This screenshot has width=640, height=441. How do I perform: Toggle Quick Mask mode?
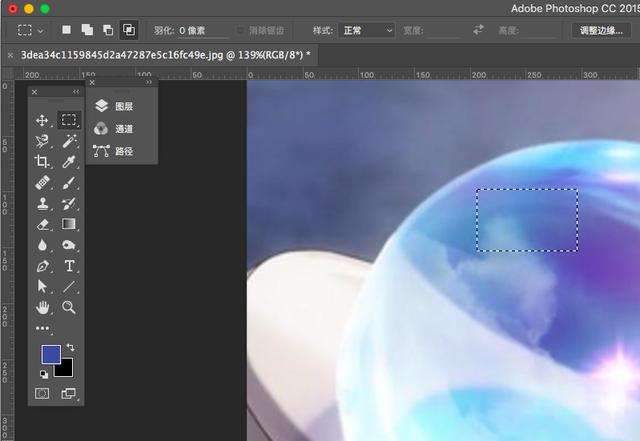(42, 393)
